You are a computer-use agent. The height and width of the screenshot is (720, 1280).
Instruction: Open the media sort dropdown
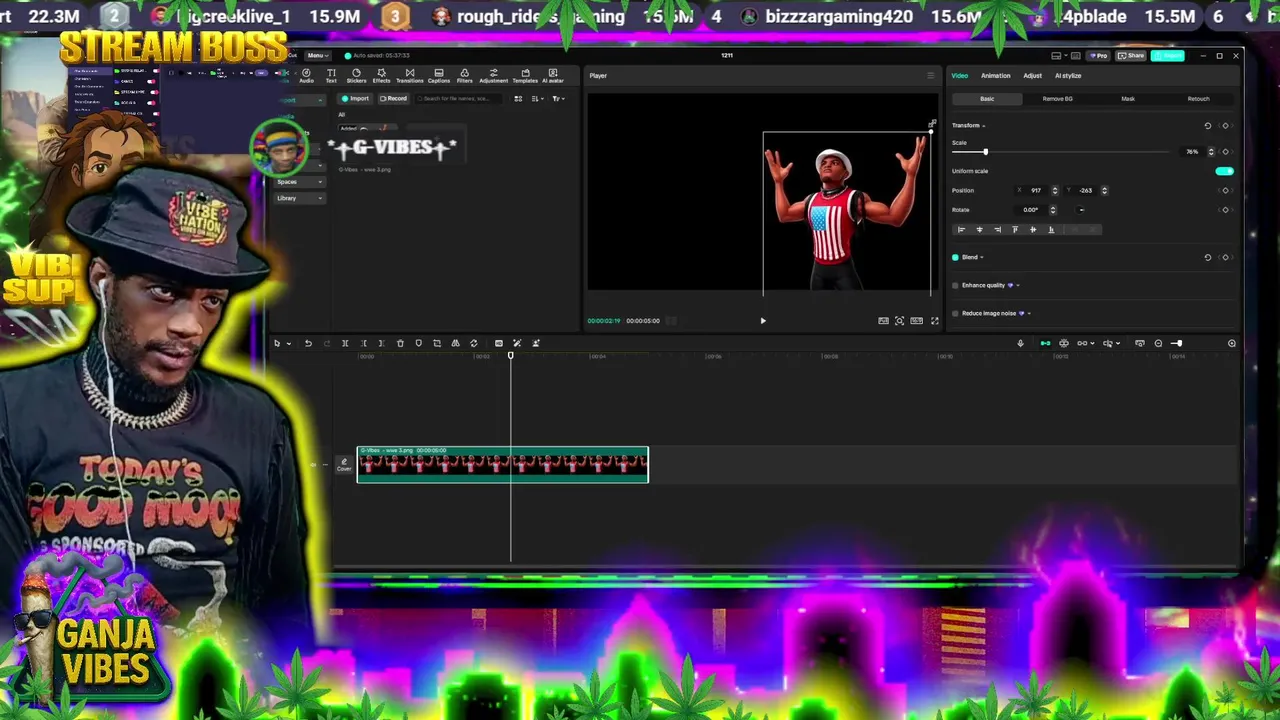[x=538, y=98]
